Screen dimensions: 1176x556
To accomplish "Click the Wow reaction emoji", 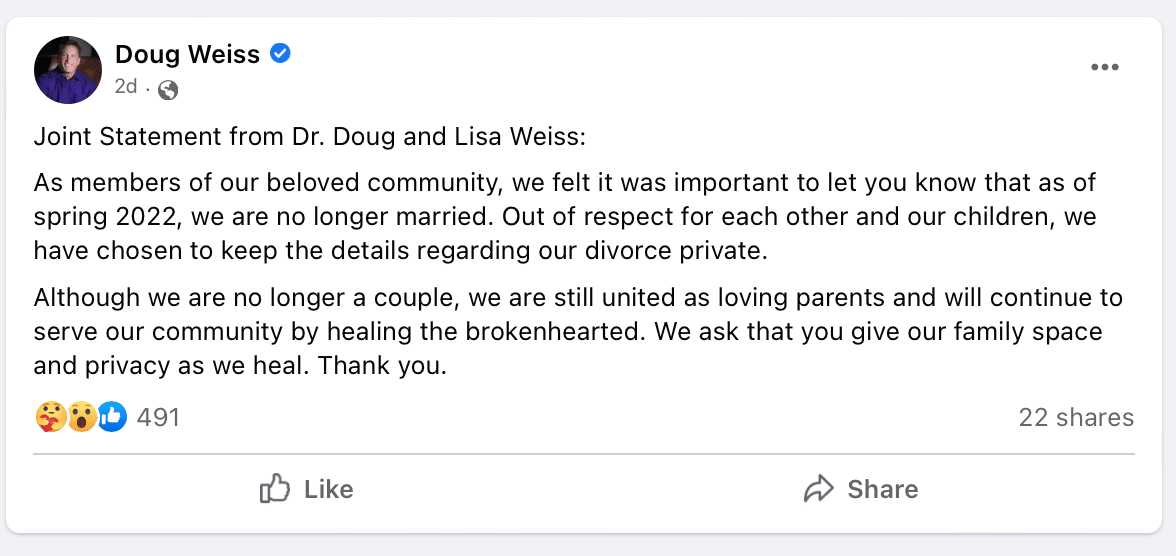I will click(x=82, y=417).
